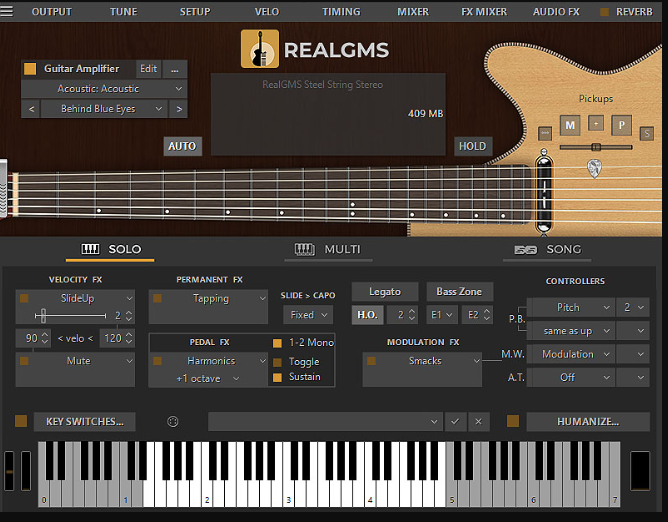Viewport: 668px width, 522px height.
Task: Click the Edit amplifier button
Action: pos(148,69)
